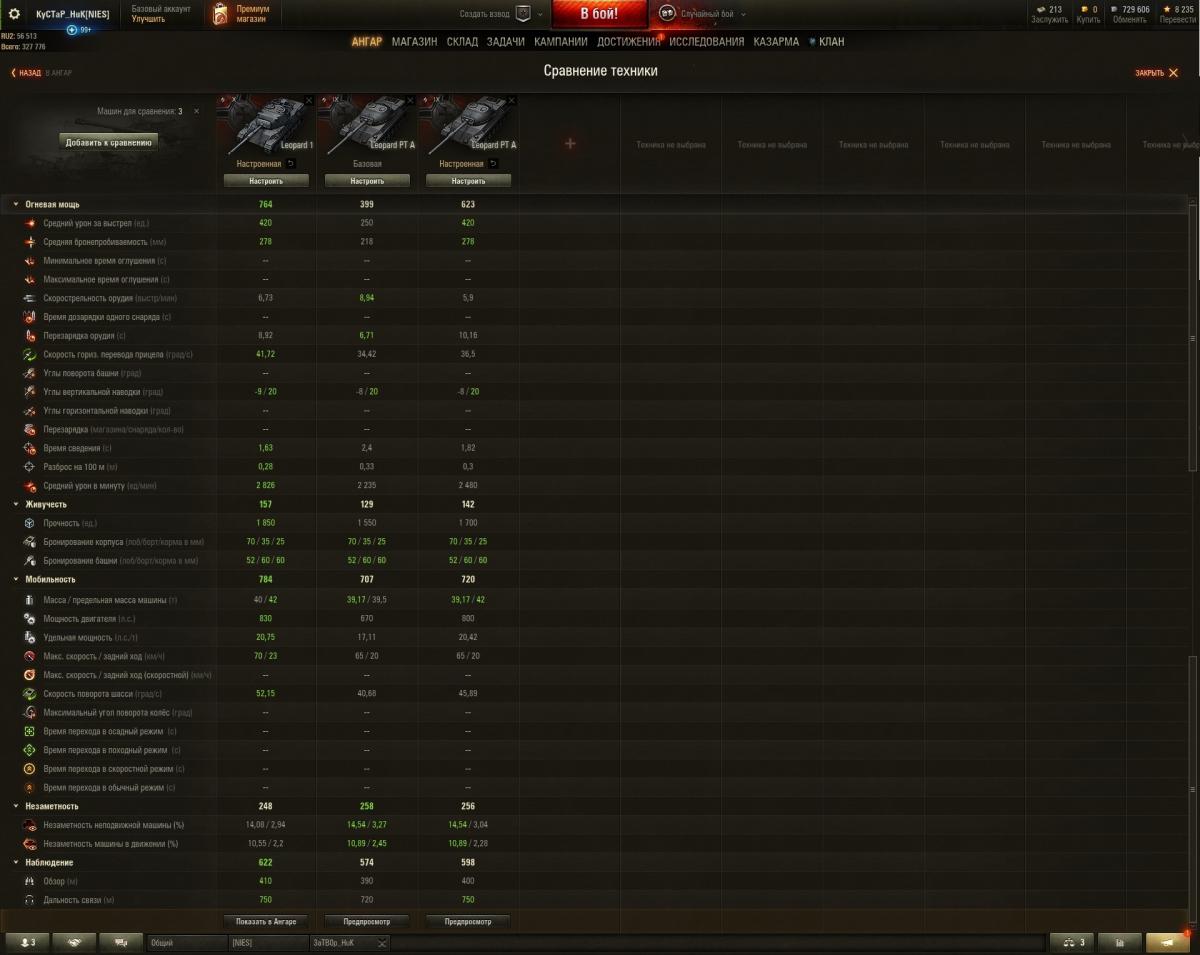Go to the ЗАДАЧИ tab
Image resolution: width=1200 pixels, height=955 pixels.
coord(506,42)
